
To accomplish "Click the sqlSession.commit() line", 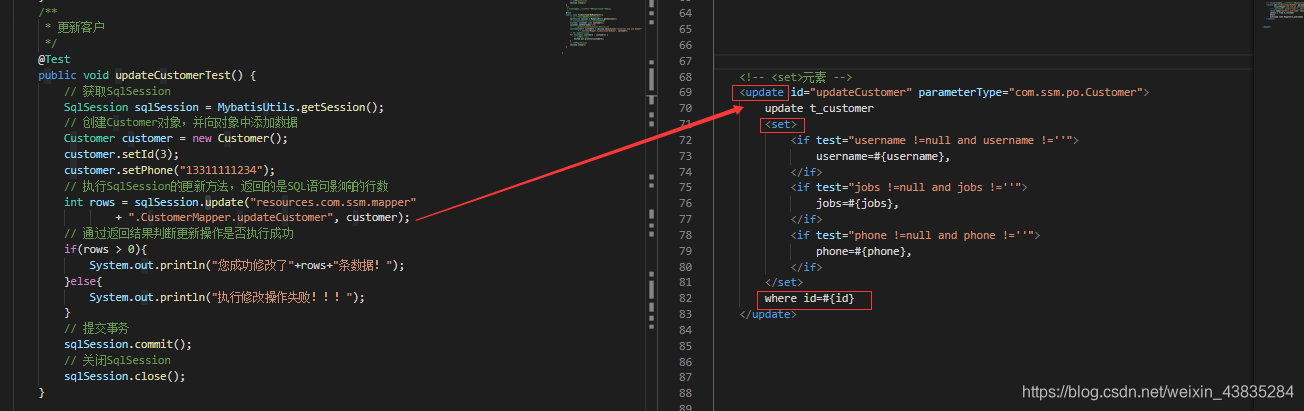I will (128, 344).
